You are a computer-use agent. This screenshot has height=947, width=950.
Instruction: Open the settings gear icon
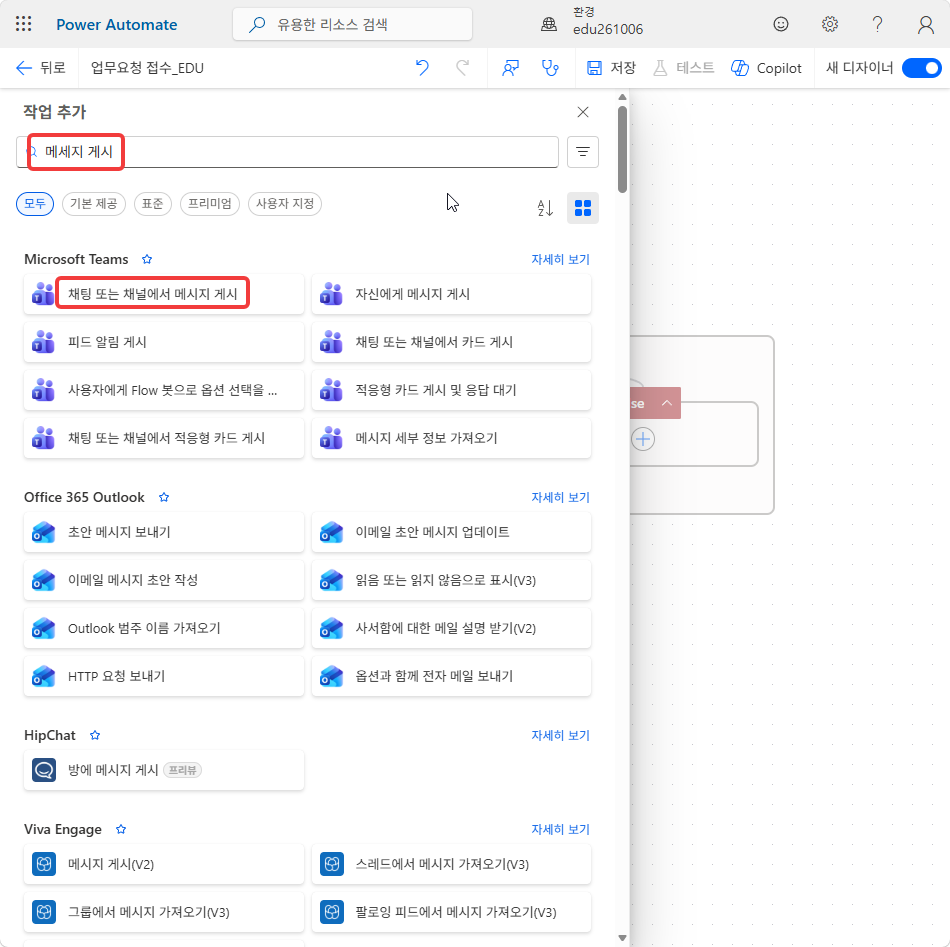[x=829, y=24]
